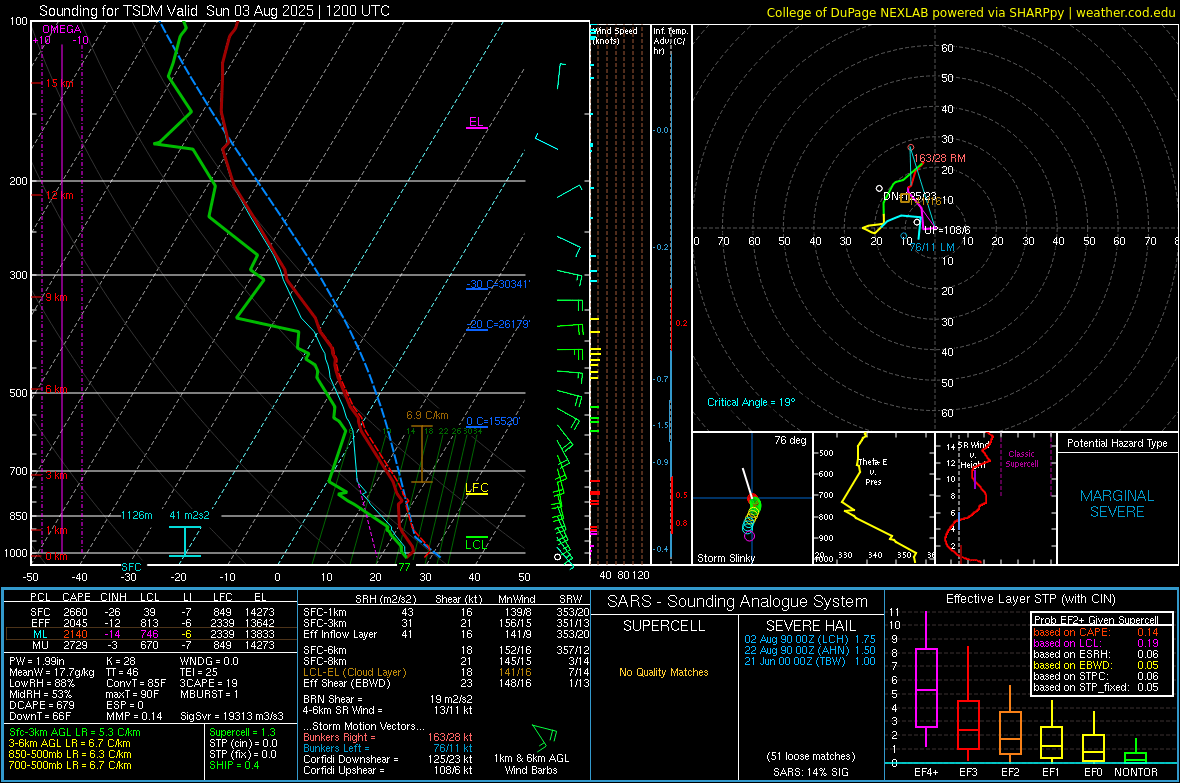
Task: Click the green NONTOR box plot label
Action: pyautogui.click(x=1136, y=772)
